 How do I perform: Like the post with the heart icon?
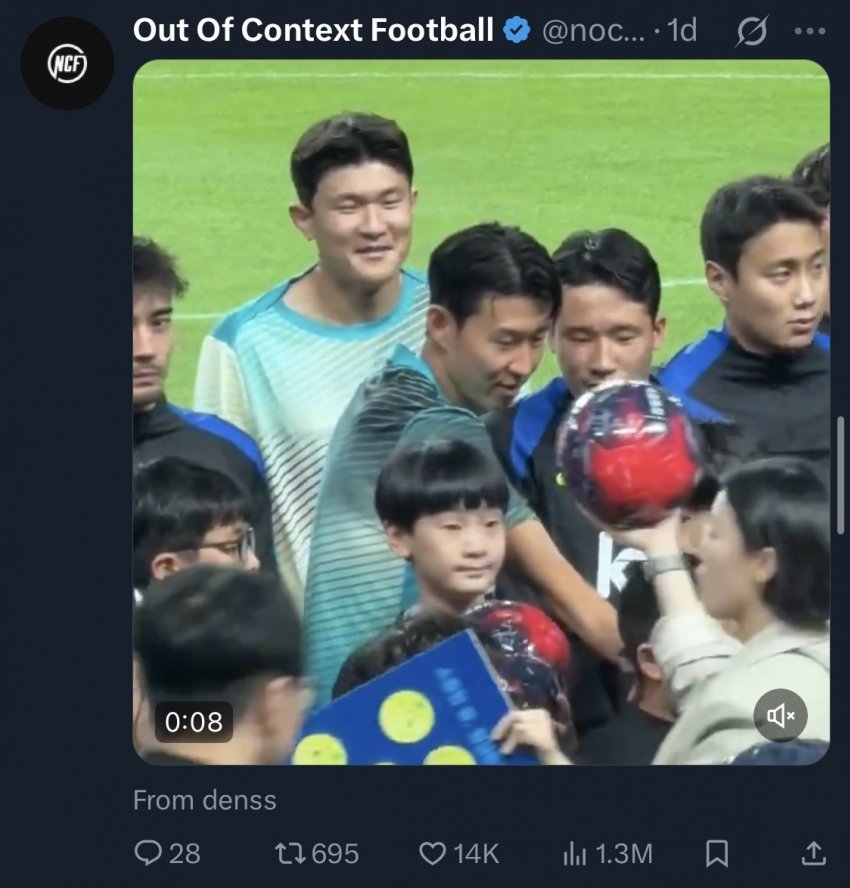point(432,853)
